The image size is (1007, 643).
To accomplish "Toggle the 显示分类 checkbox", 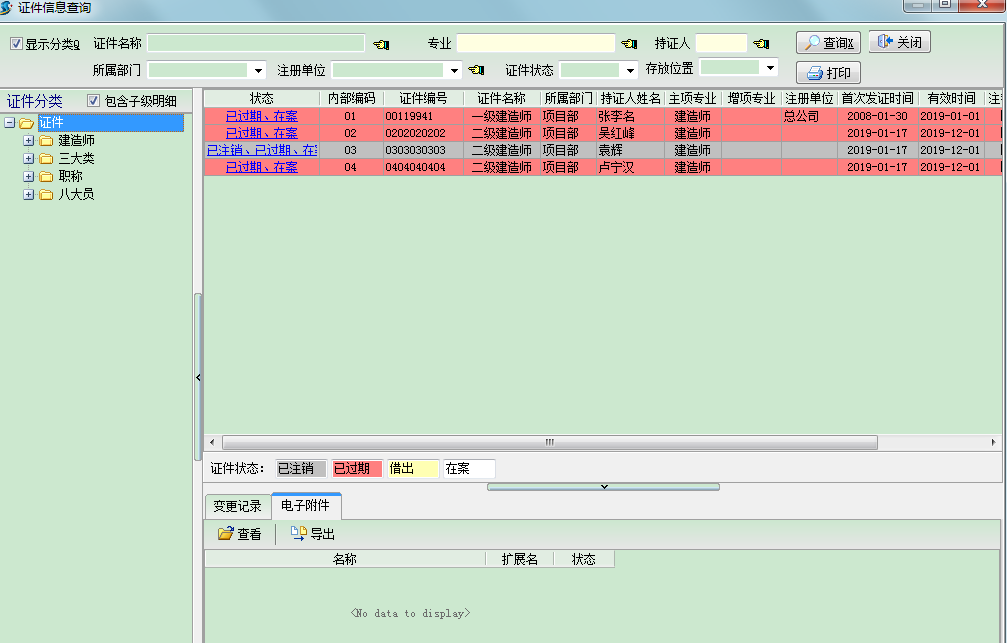I will pyautogui.click(x=14, y=43).
